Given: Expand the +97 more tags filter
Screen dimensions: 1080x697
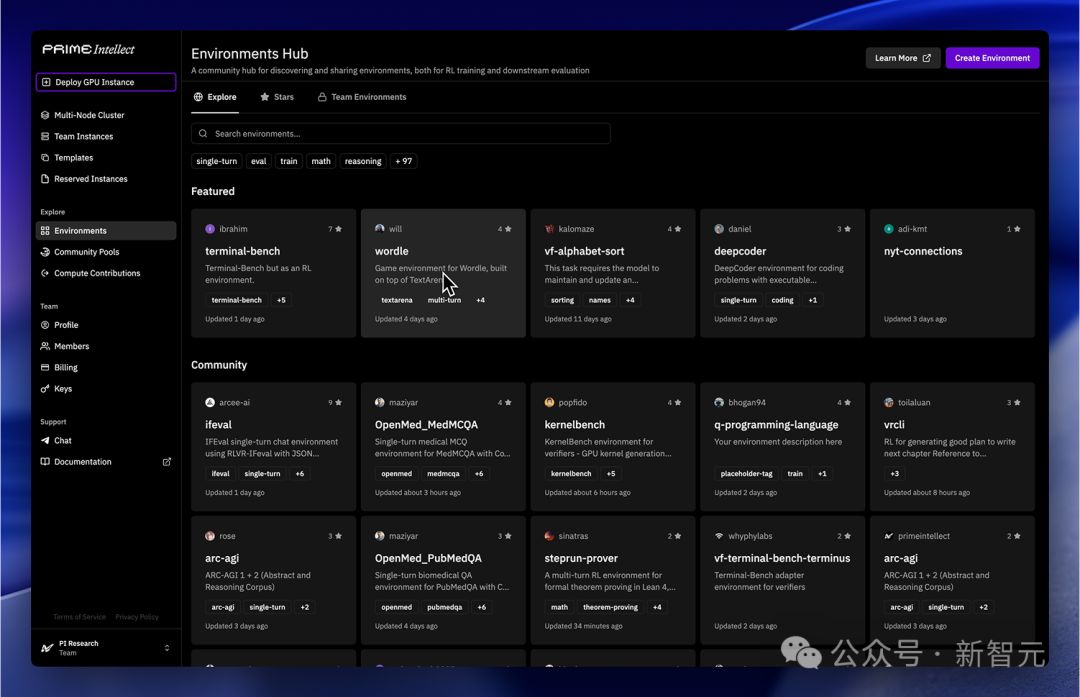Looking at the screenshot, I should point(404,161).
